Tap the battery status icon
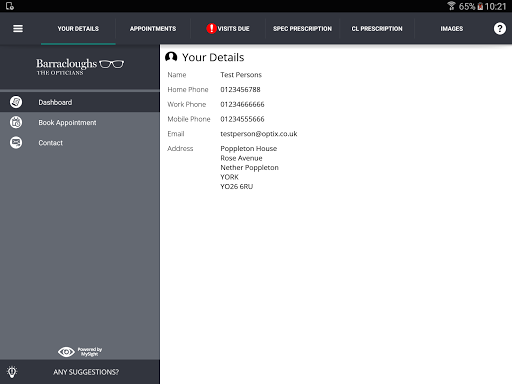Image resolution: width=512 pixels, height=384 pixels. point(480,6)
